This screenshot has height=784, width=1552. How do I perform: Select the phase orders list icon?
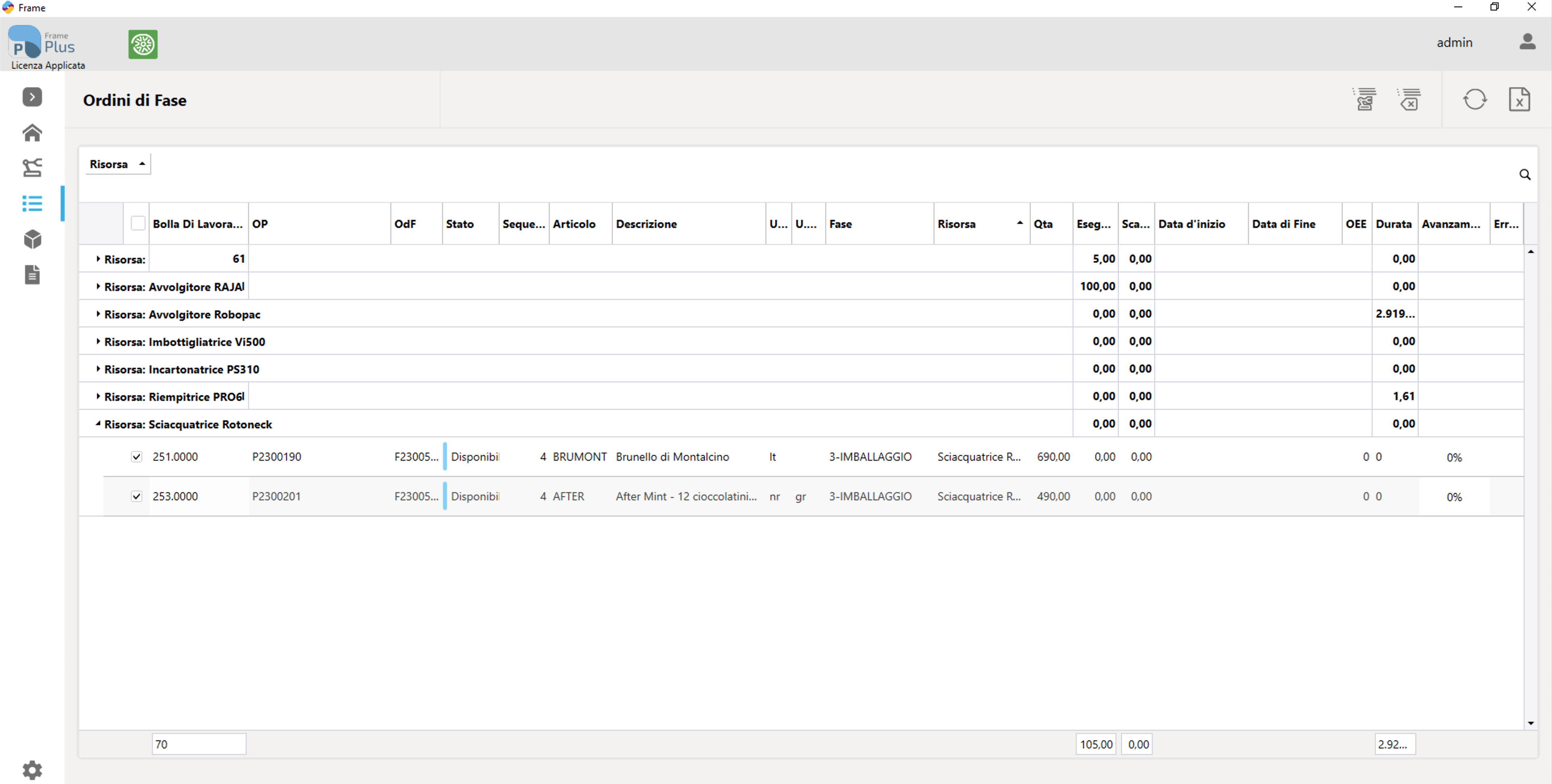tap(32, 204)
